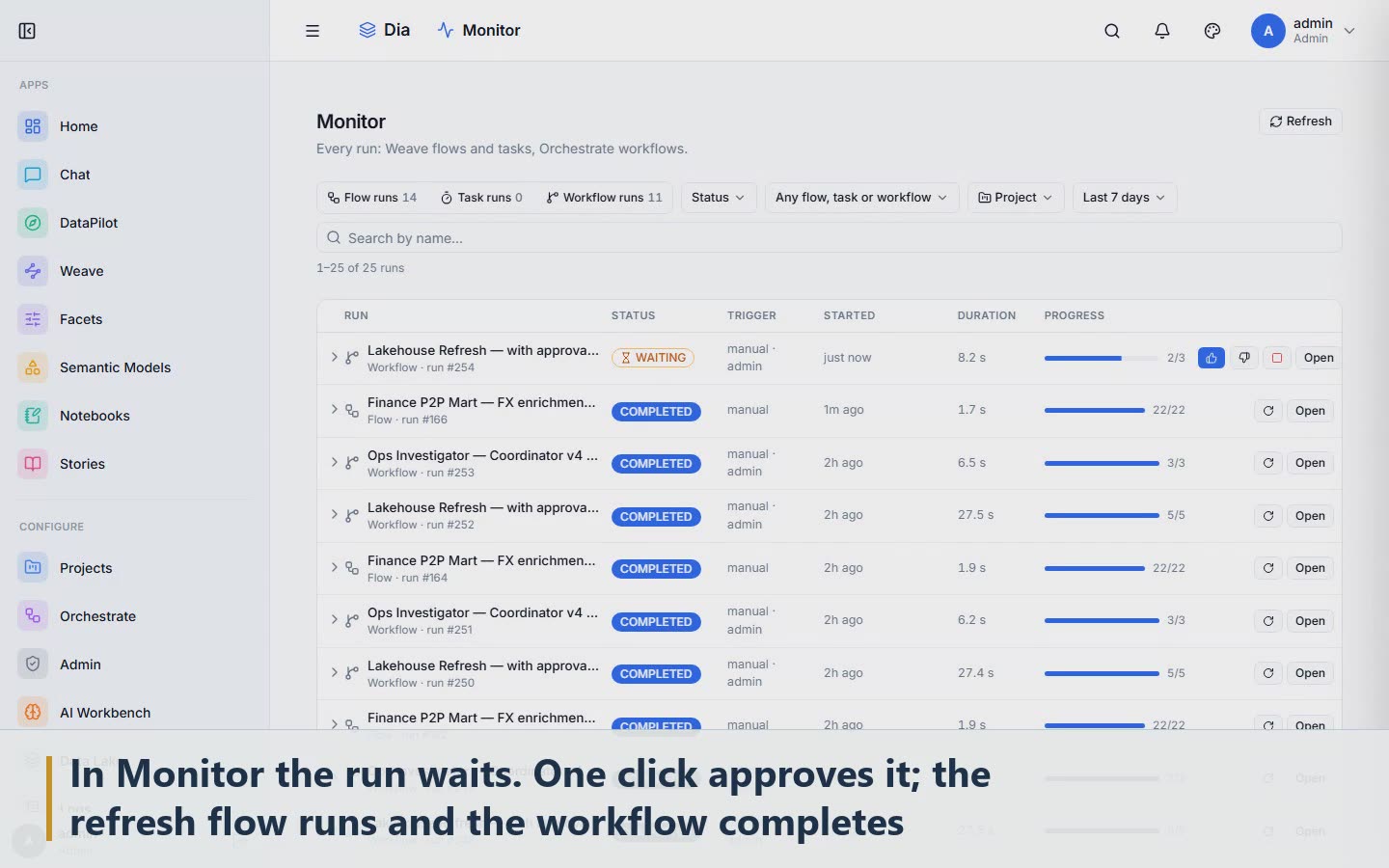The height and width of the screenshot is (868, 1389).
Task: Open the admin user menu
Action: click(1303, 31)
